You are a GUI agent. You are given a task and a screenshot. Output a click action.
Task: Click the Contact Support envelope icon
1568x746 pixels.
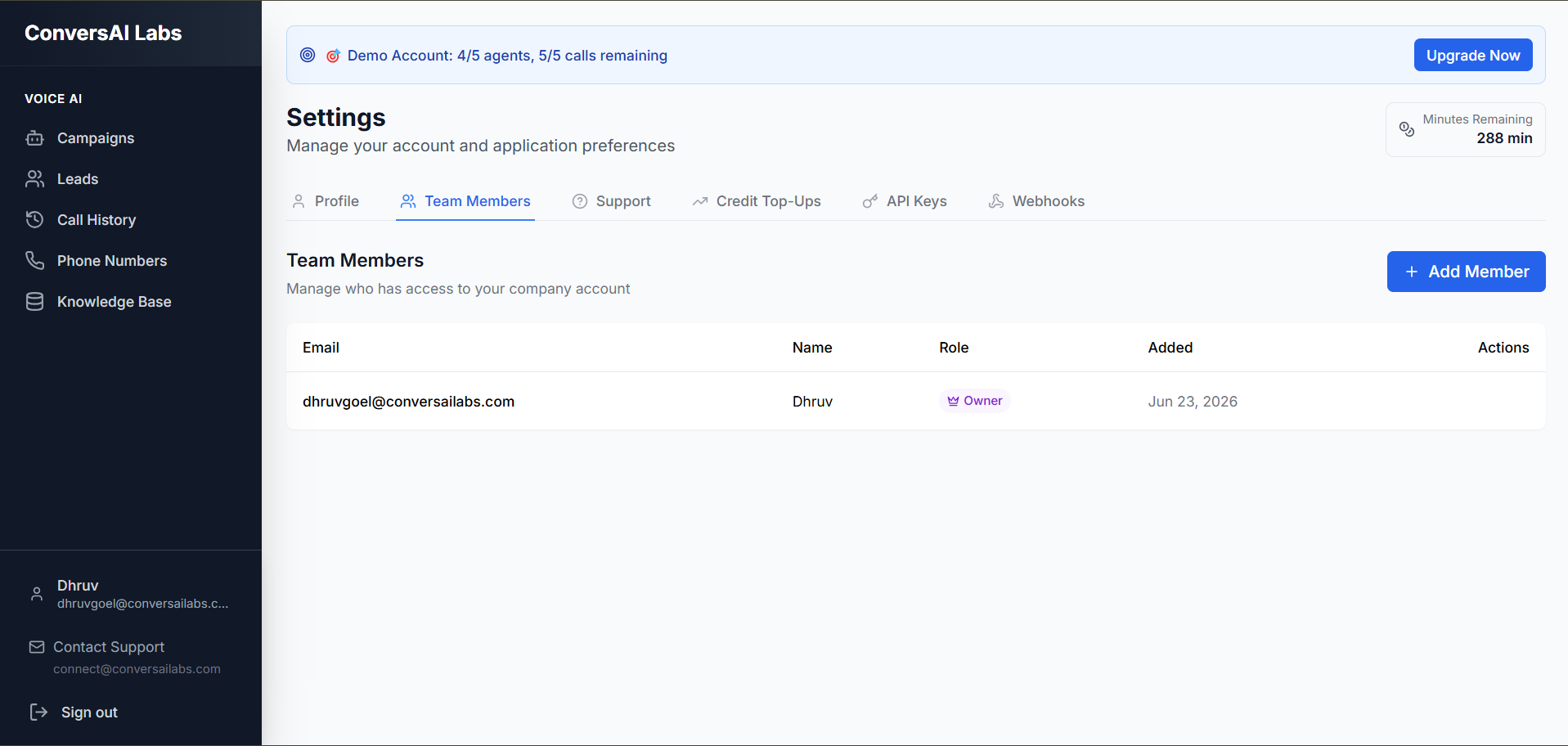(x=37, y=647)
